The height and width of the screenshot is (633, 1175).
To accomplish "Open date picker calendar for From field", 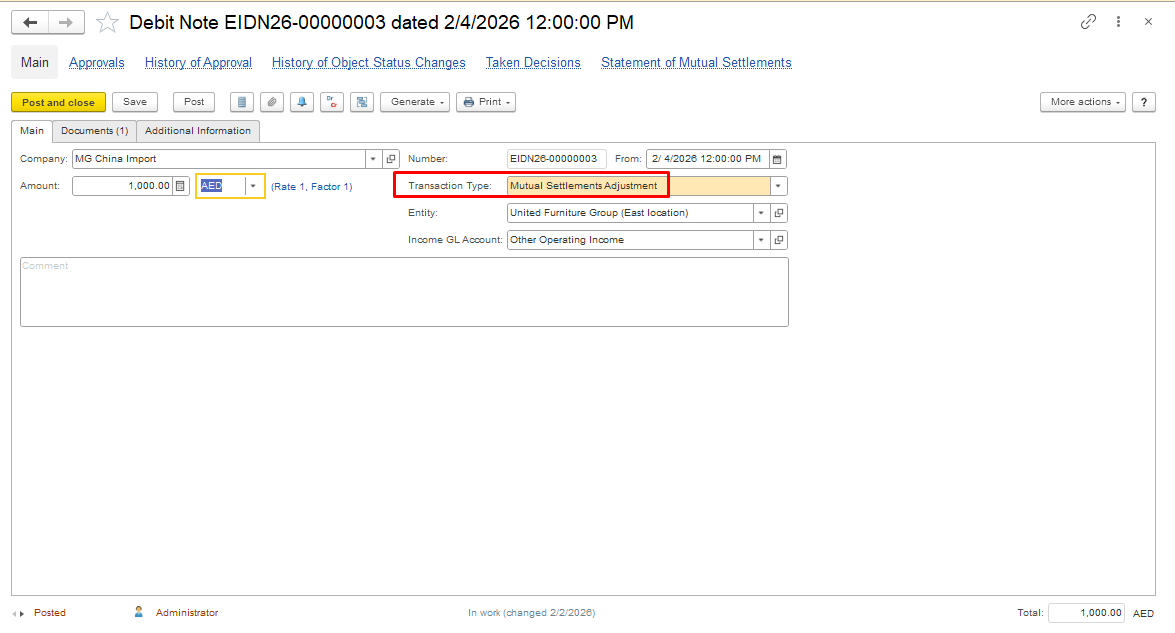I will click(x=777, y=159).
